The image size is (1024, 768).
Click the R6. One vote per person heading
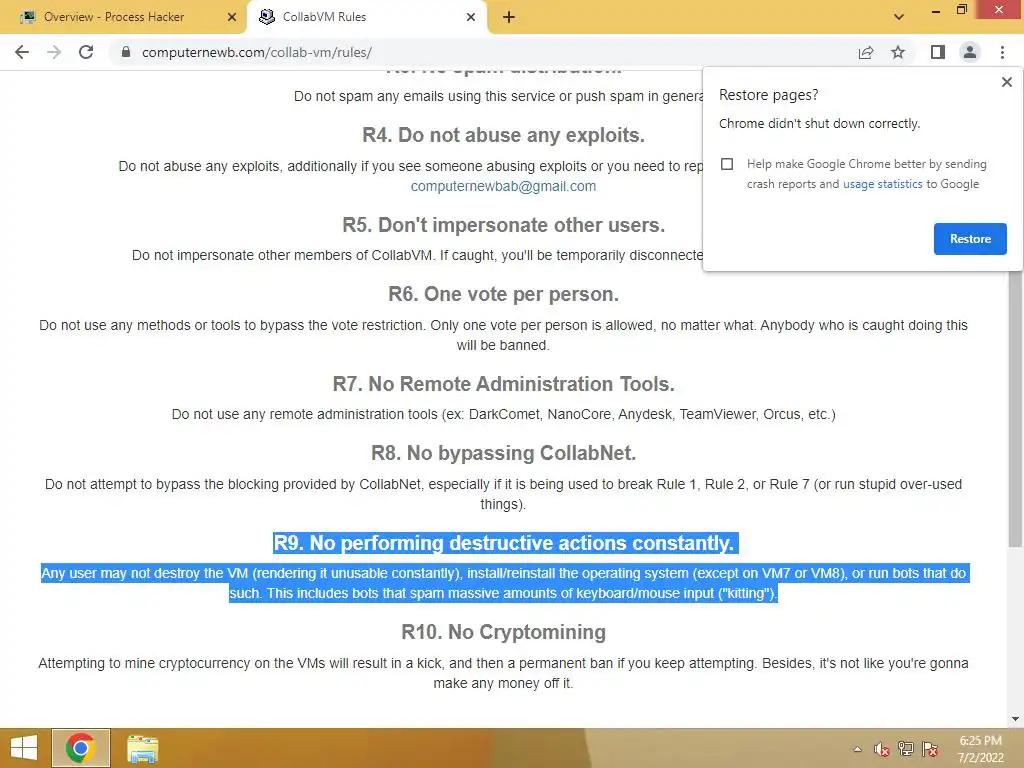pyautogui.click(x=504, y=295)
